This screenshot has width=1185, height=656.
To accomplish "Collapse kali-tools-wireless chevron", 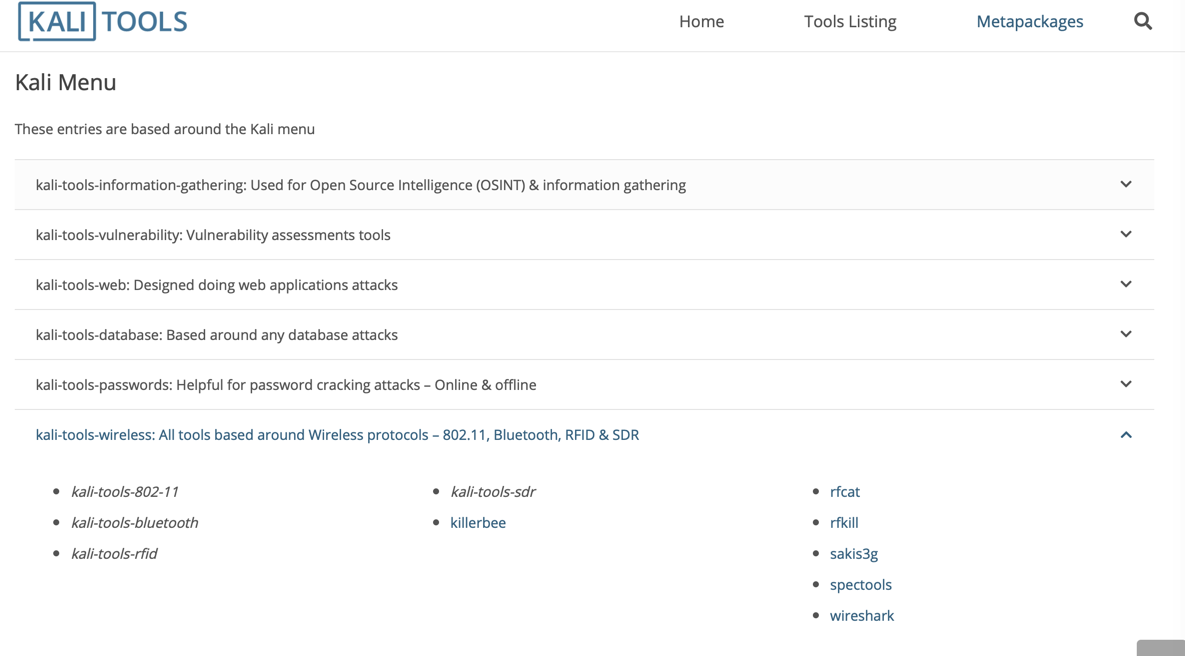I will tap(1126, 435).
